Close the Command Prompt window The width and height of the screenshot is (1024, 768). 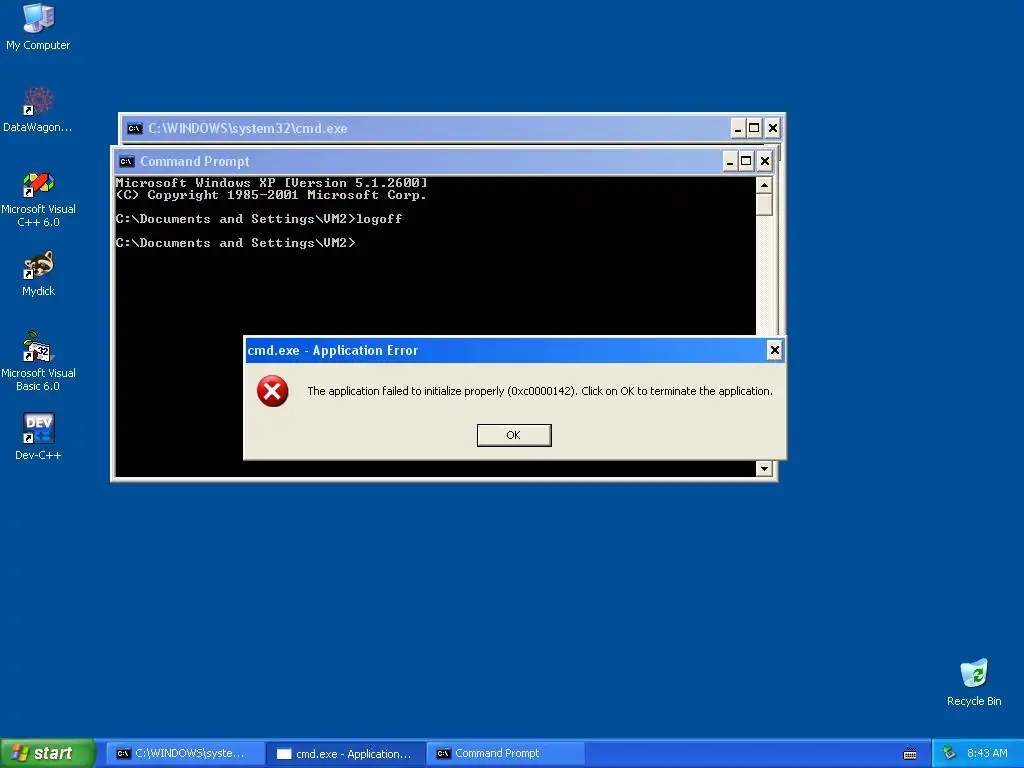tap(765, 161)
